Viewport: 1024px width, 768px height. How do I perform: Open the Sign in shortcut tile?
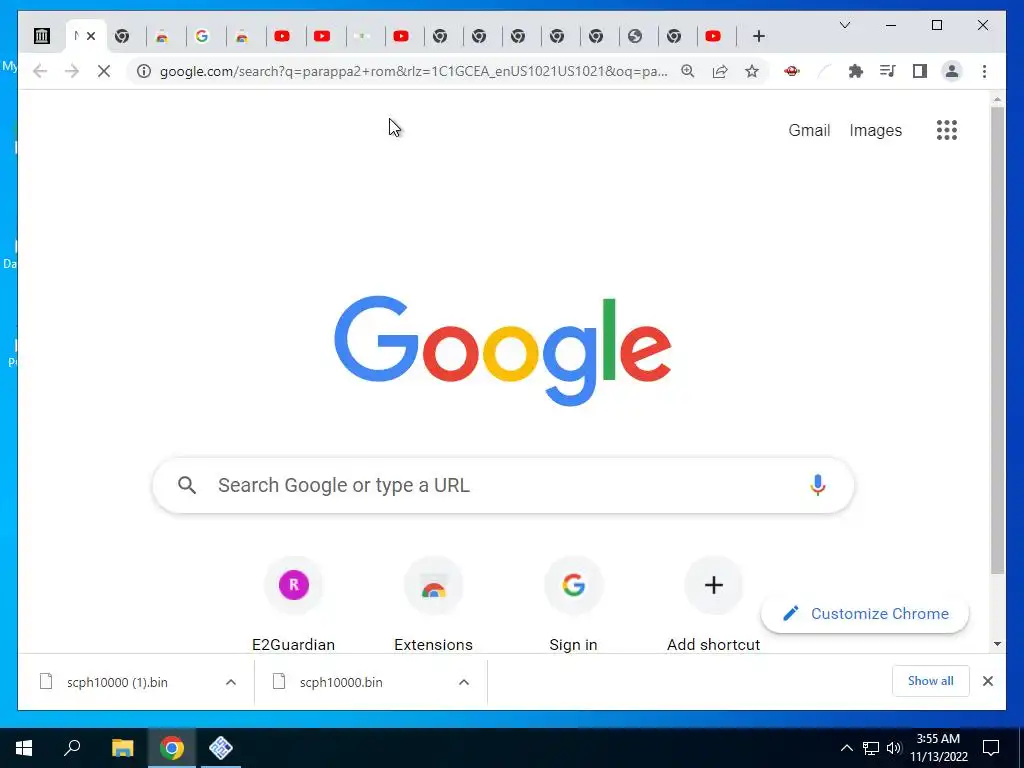[x=573, y=604]
